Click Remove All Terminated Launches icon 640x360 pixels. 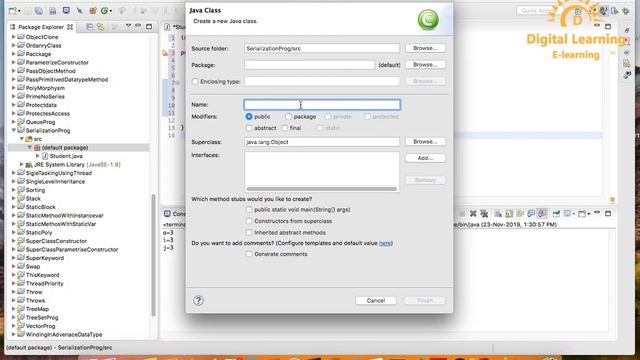coord(484,213)
